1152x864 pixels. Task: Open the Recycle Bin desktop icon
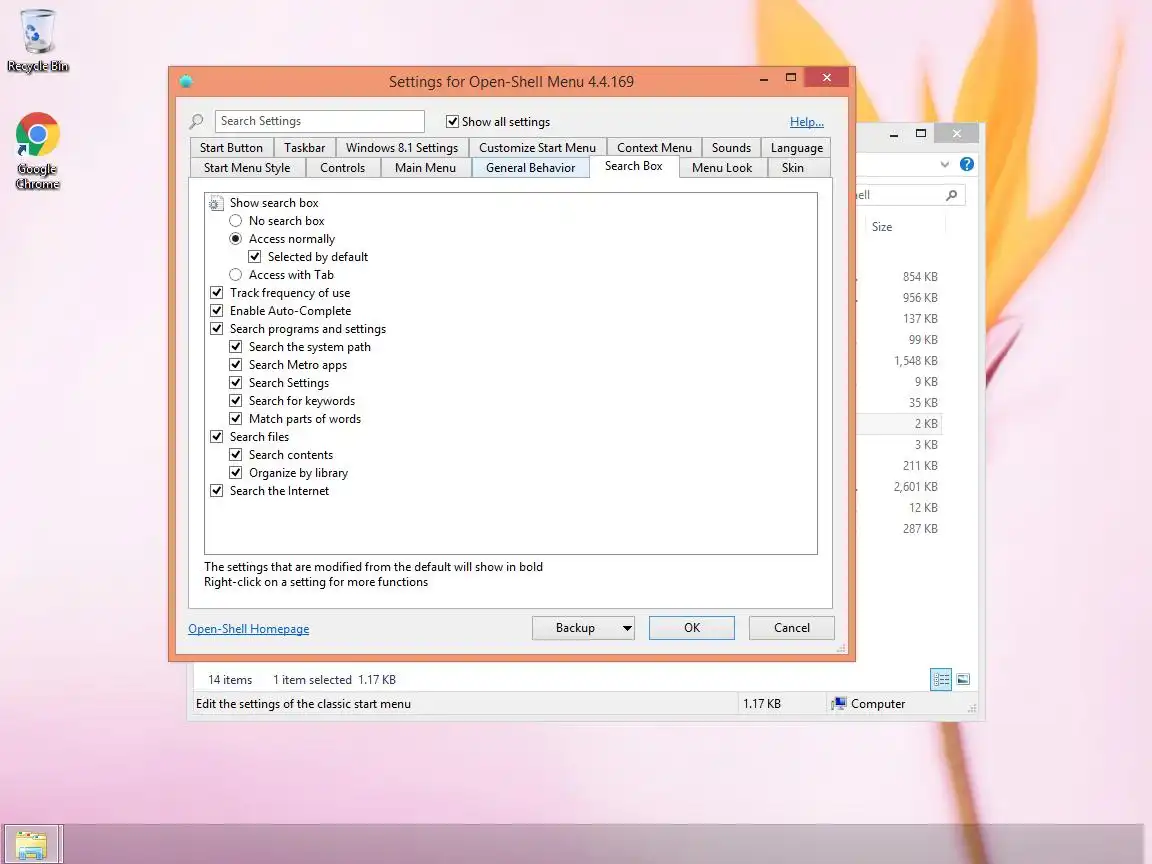(37, 41)
